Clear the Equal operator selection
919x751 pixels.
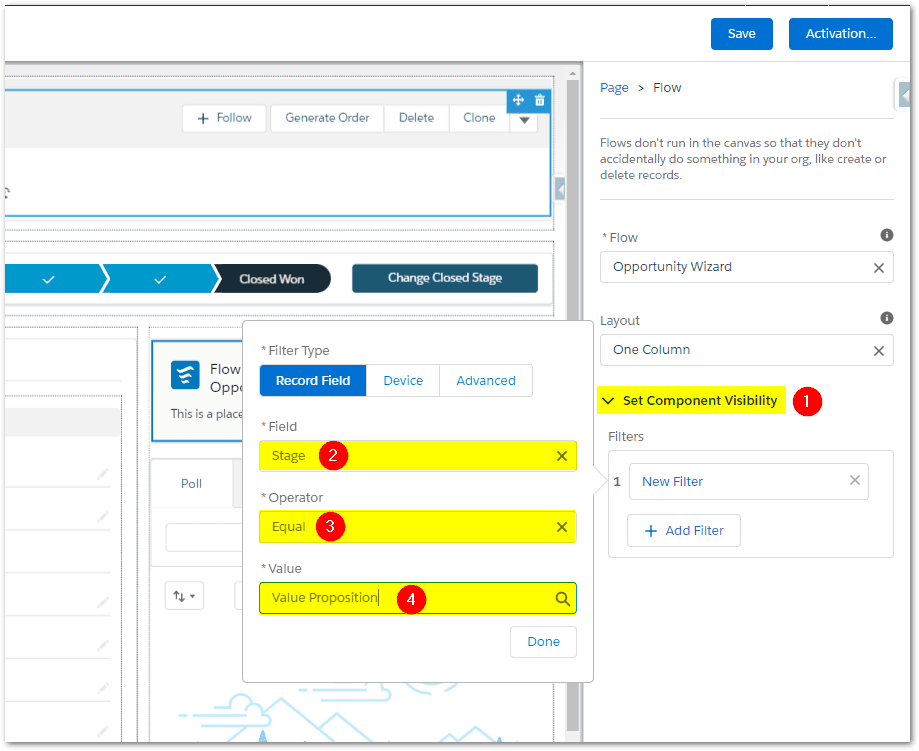coord(562,527)
